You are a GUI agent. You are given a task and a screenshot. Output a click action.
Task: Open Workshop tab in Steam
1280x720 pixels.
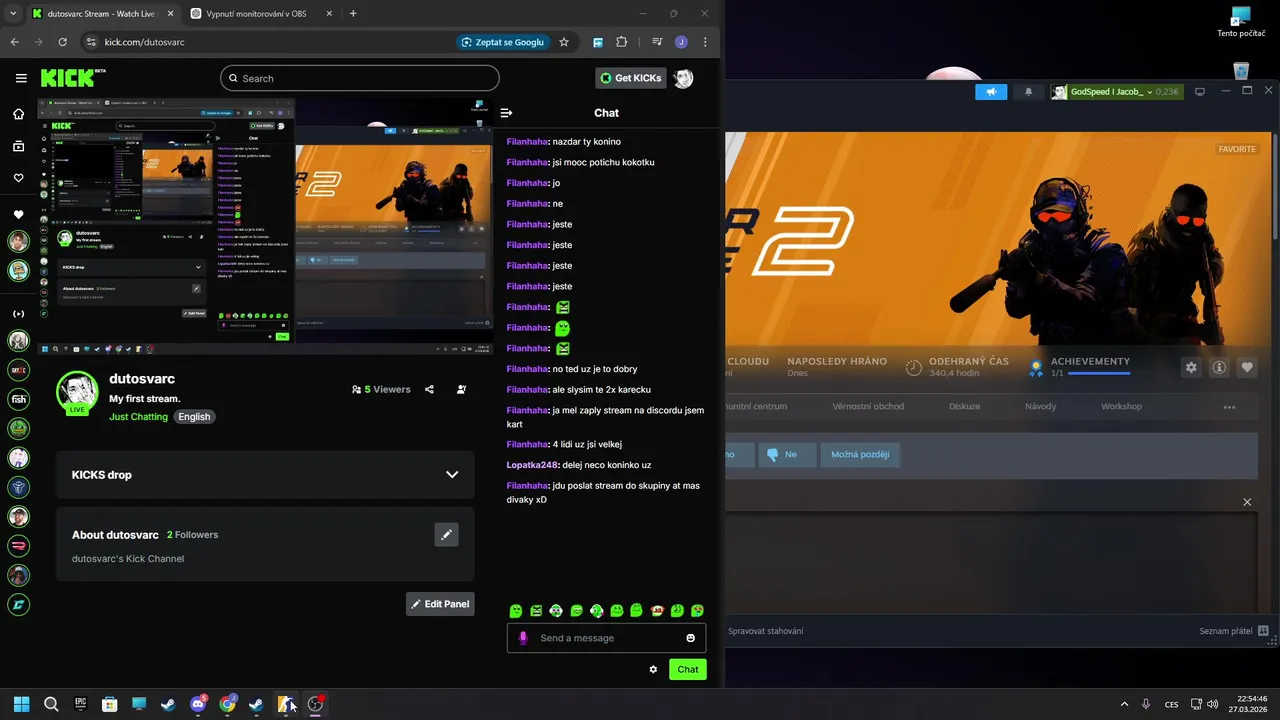tap(1121, 406)
